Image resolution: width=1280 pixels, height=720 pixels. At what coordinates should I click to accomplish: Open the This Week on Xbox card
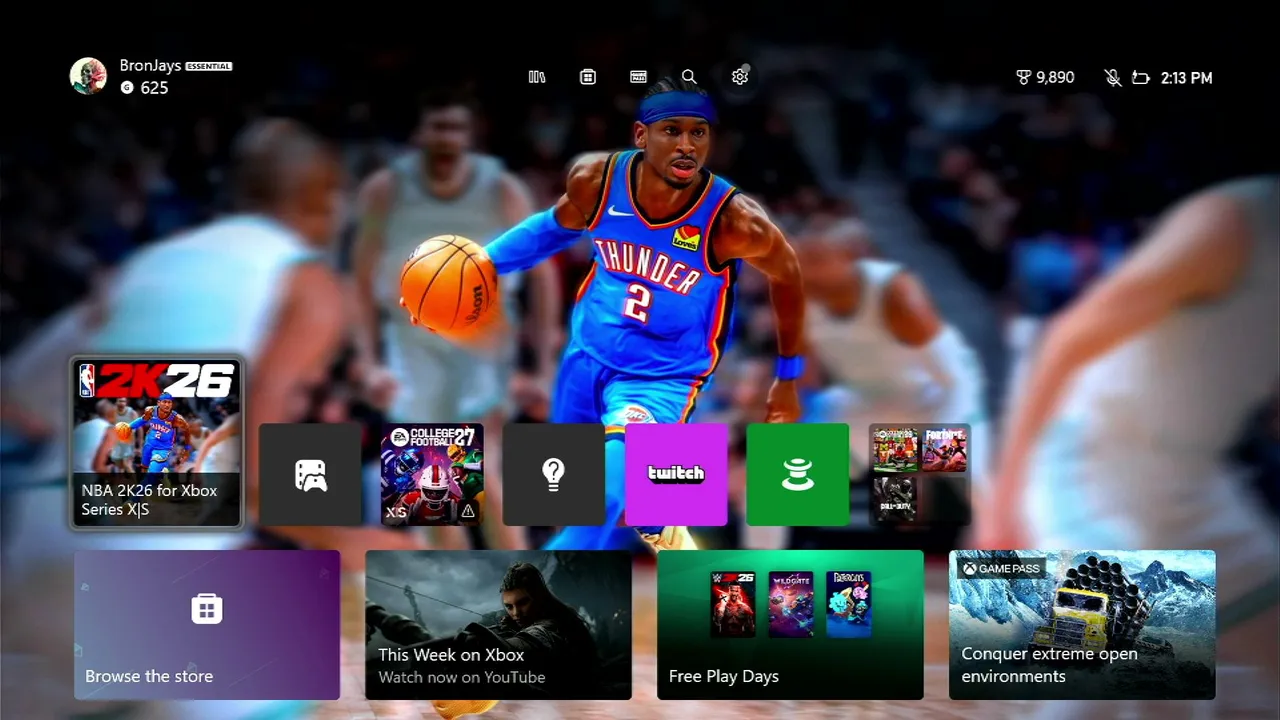(498, 625)
